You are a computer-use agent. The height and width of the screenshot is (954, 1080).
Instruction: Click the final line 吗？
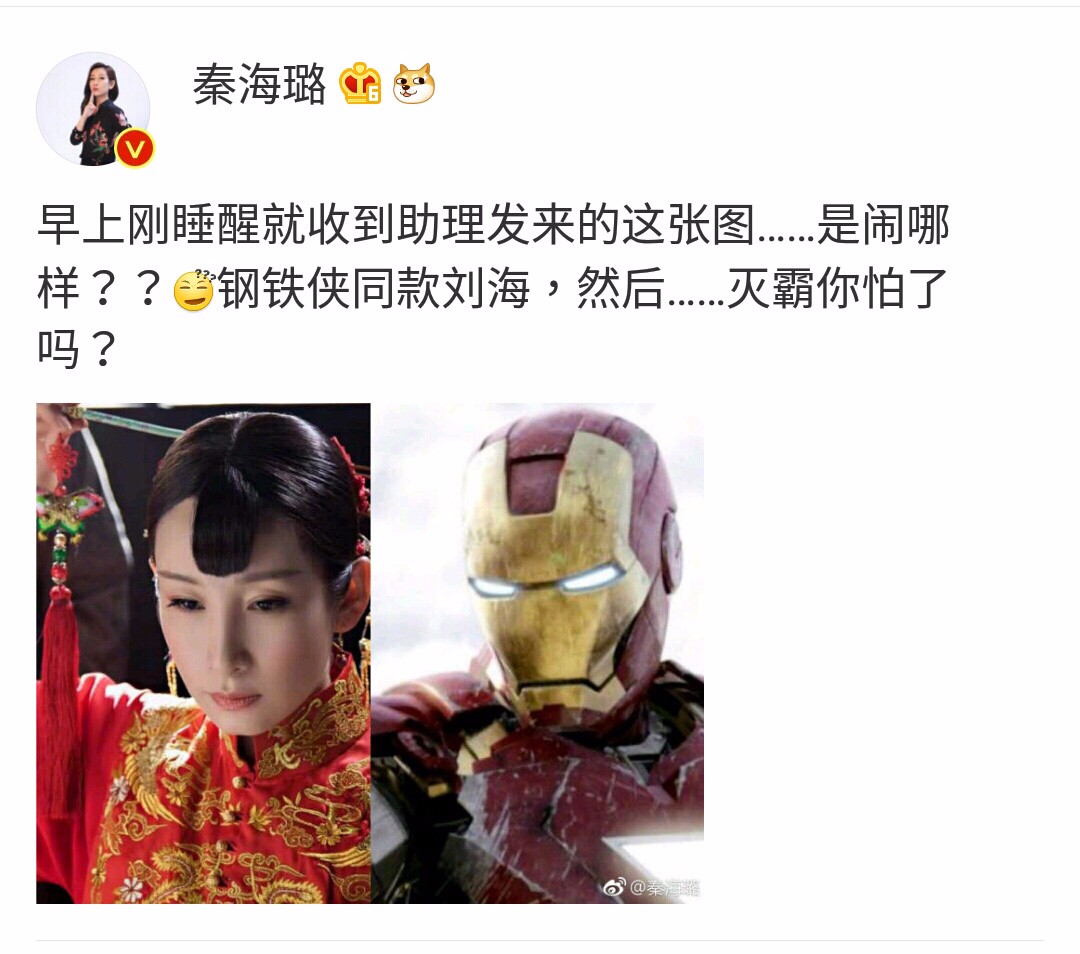(x=76, y=349)
